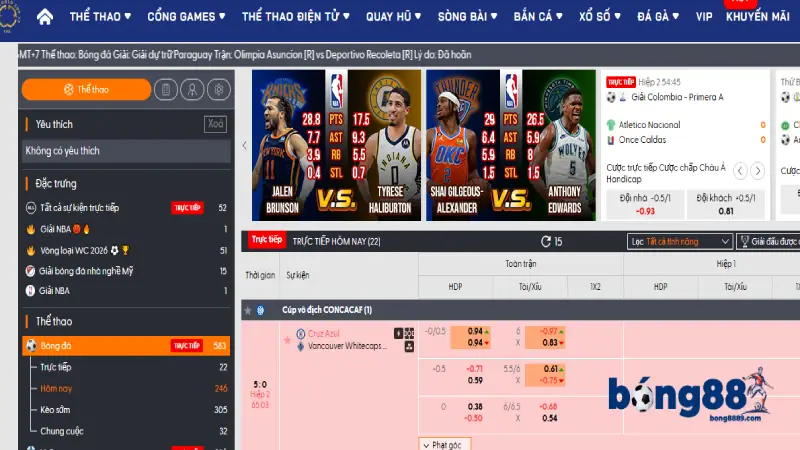This screenshot has width=800, height=450.
Task: Click the Giải Colombia - Primera A title
Action: 677,97
